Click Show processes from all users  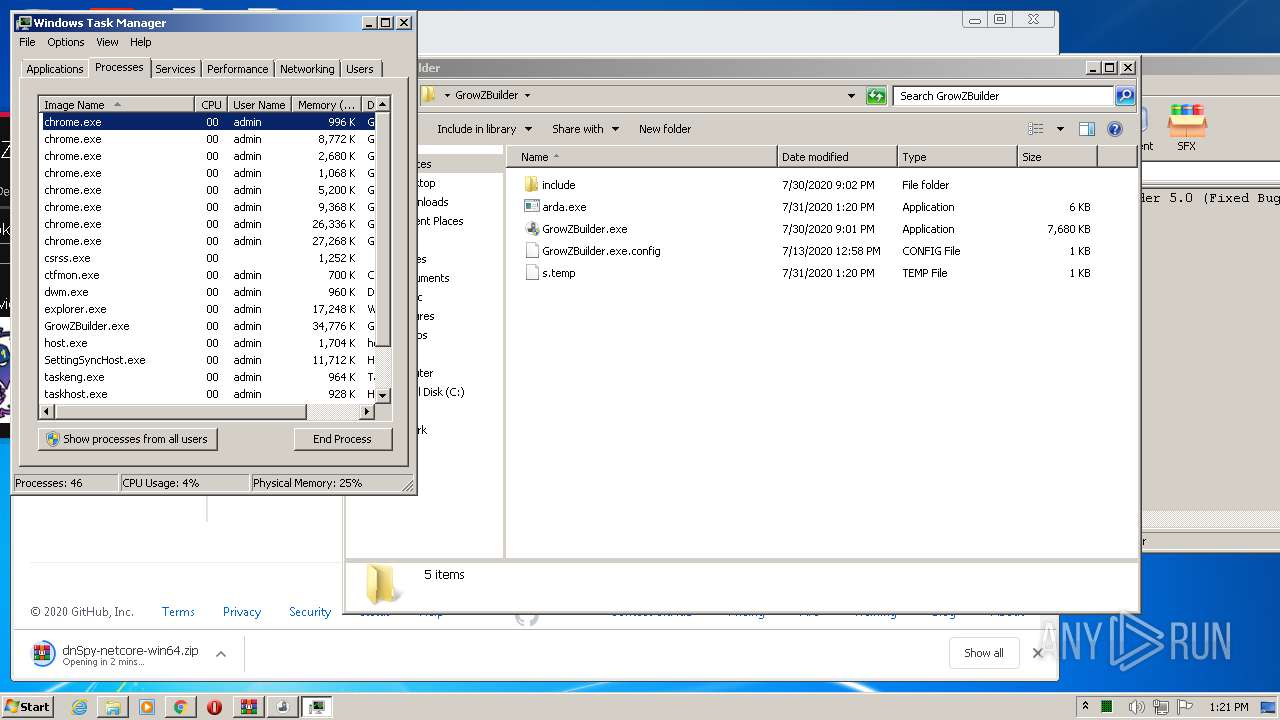click(128, 439)
